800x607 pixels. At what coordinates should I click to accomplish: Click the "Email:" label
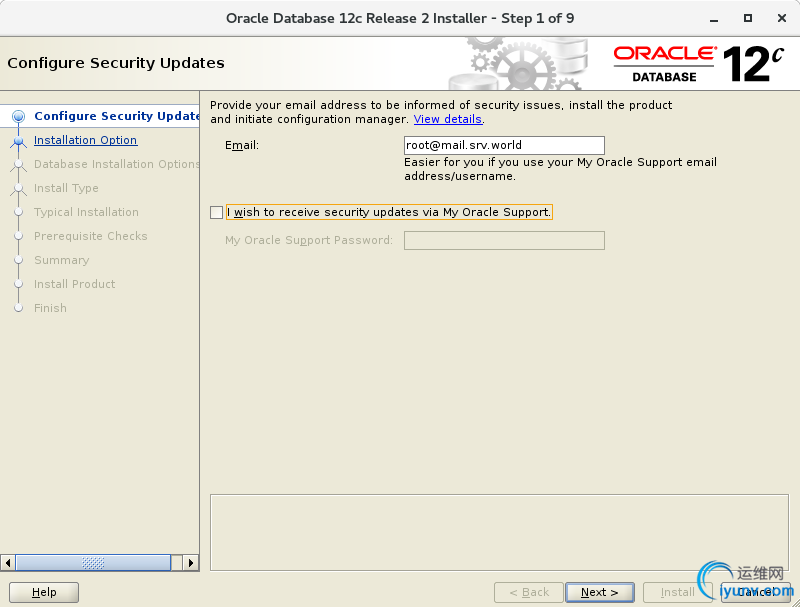[242, 145]
